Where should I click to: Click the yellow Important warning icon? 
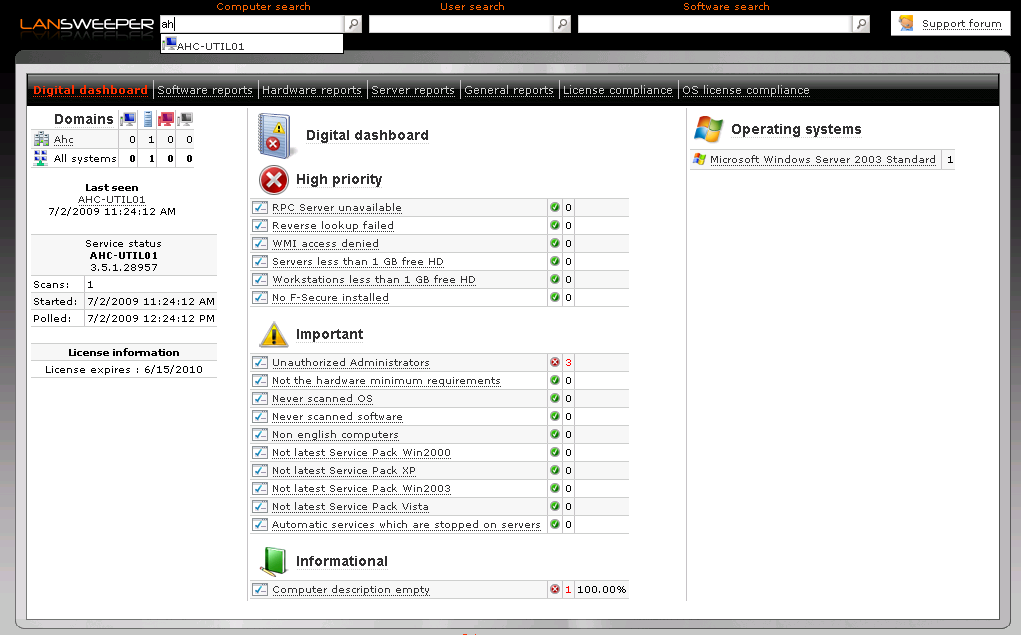coord(273,334)
